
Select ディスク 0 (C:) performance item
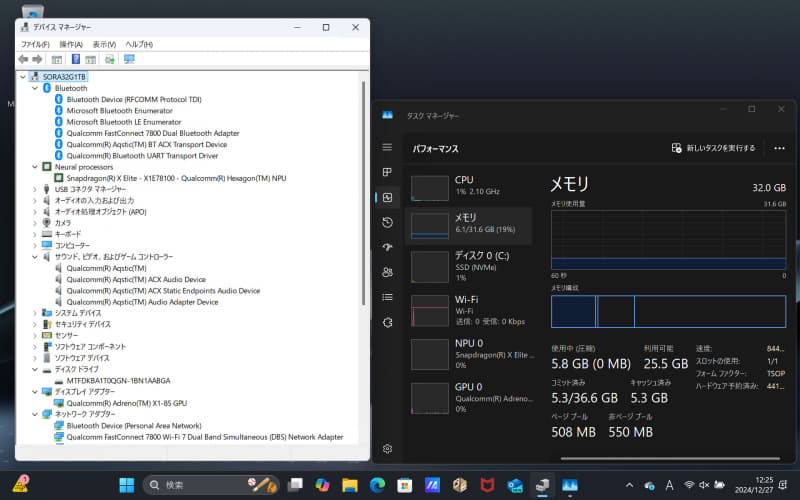468,267
